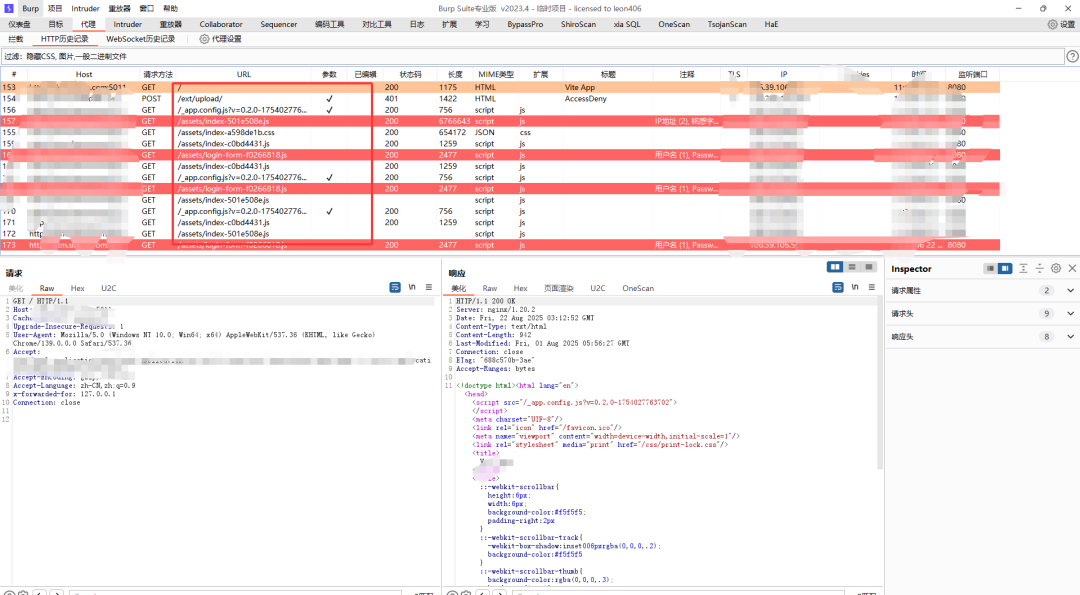Select row with /assets/index-a598de1b.css

500,132
